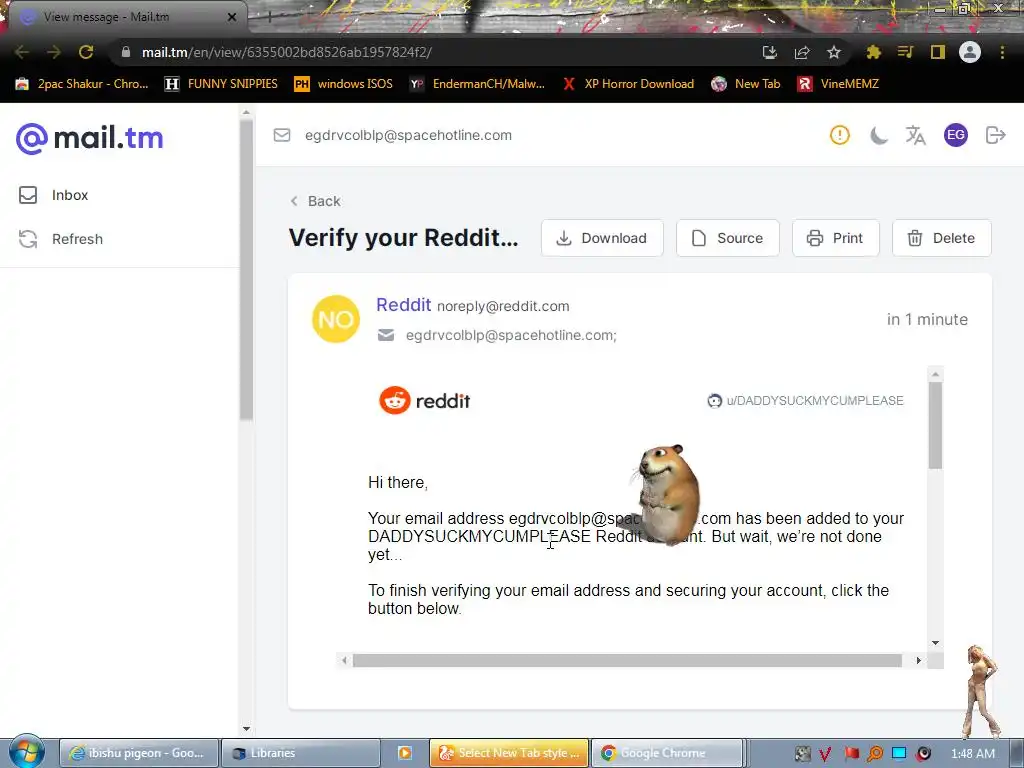Click the 1:48 AM clock
The height and width of the screenshot is (768, 1024).
973,754
